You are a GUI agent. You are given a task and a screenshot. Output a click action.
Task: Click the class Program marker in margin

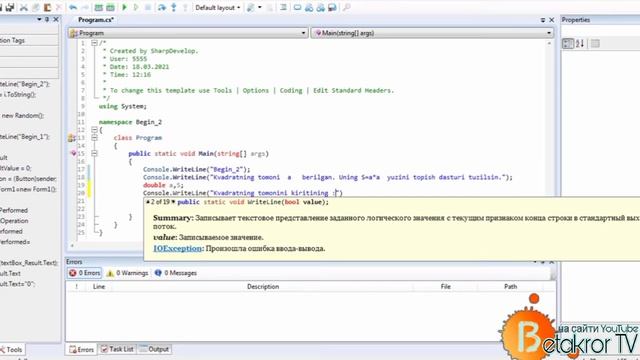[71, 138]
